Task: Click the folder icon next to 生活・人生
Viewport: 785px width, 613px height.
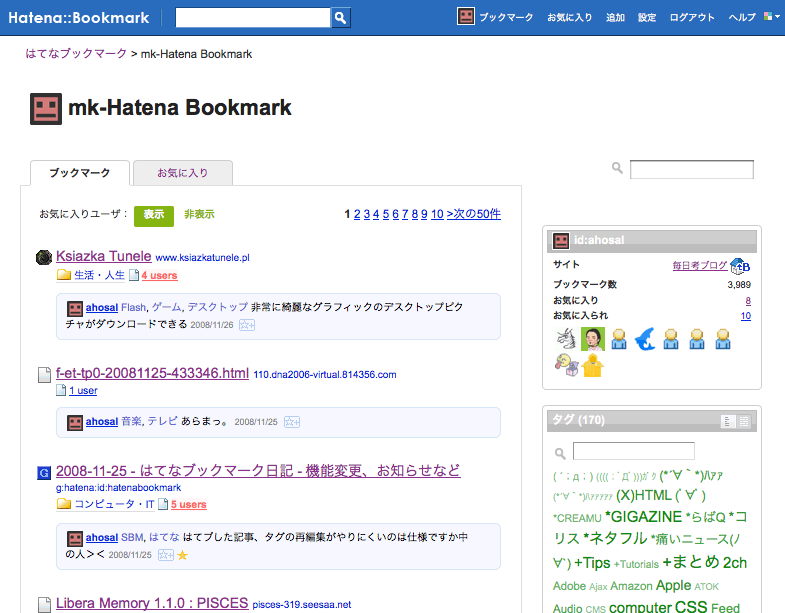Action: [64, 275]
